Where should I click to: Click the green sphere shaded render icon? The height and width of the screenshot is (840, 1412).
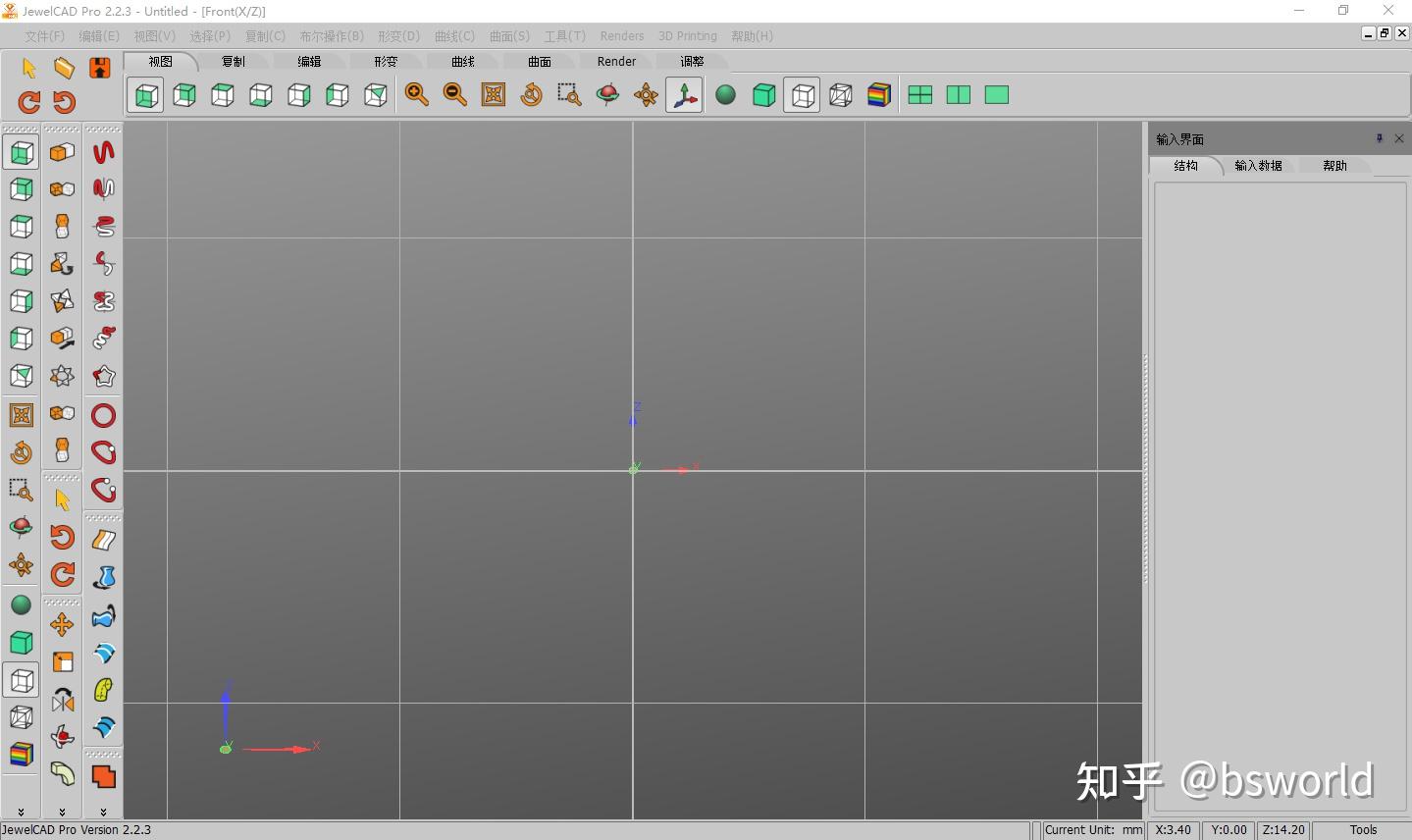pos(724,94)
